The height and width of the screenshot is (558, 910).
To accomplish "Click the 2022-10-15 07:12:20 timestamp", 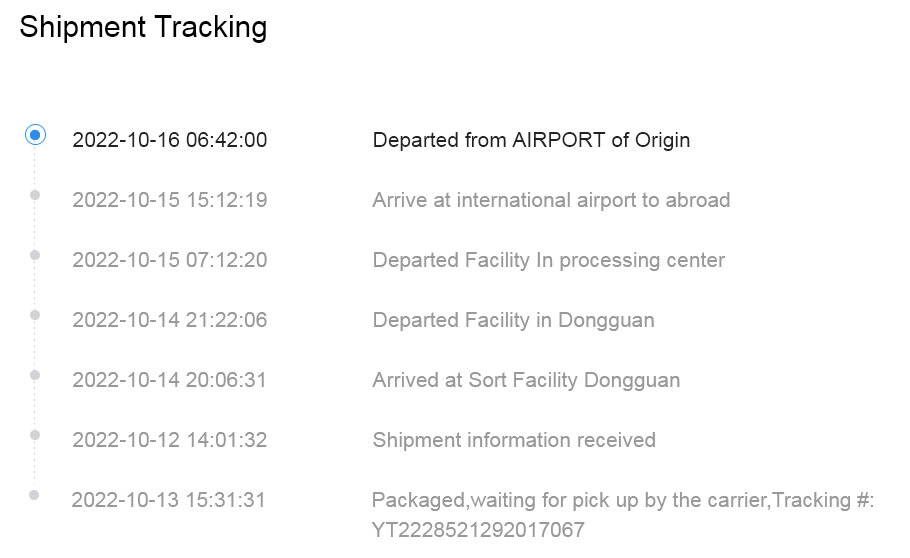I will pos(169,260).
